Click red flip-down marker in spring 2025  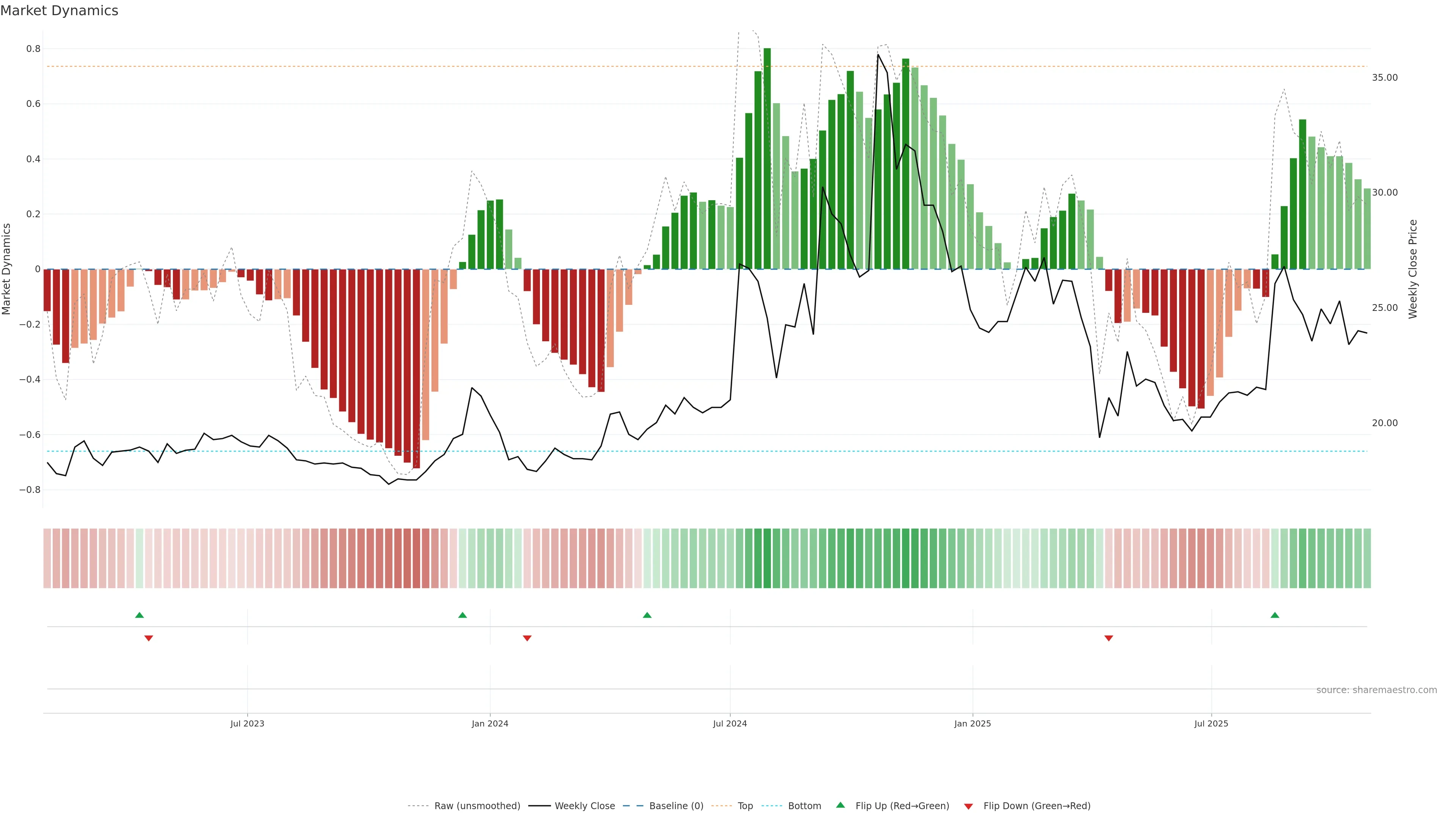coord(1108,638)
